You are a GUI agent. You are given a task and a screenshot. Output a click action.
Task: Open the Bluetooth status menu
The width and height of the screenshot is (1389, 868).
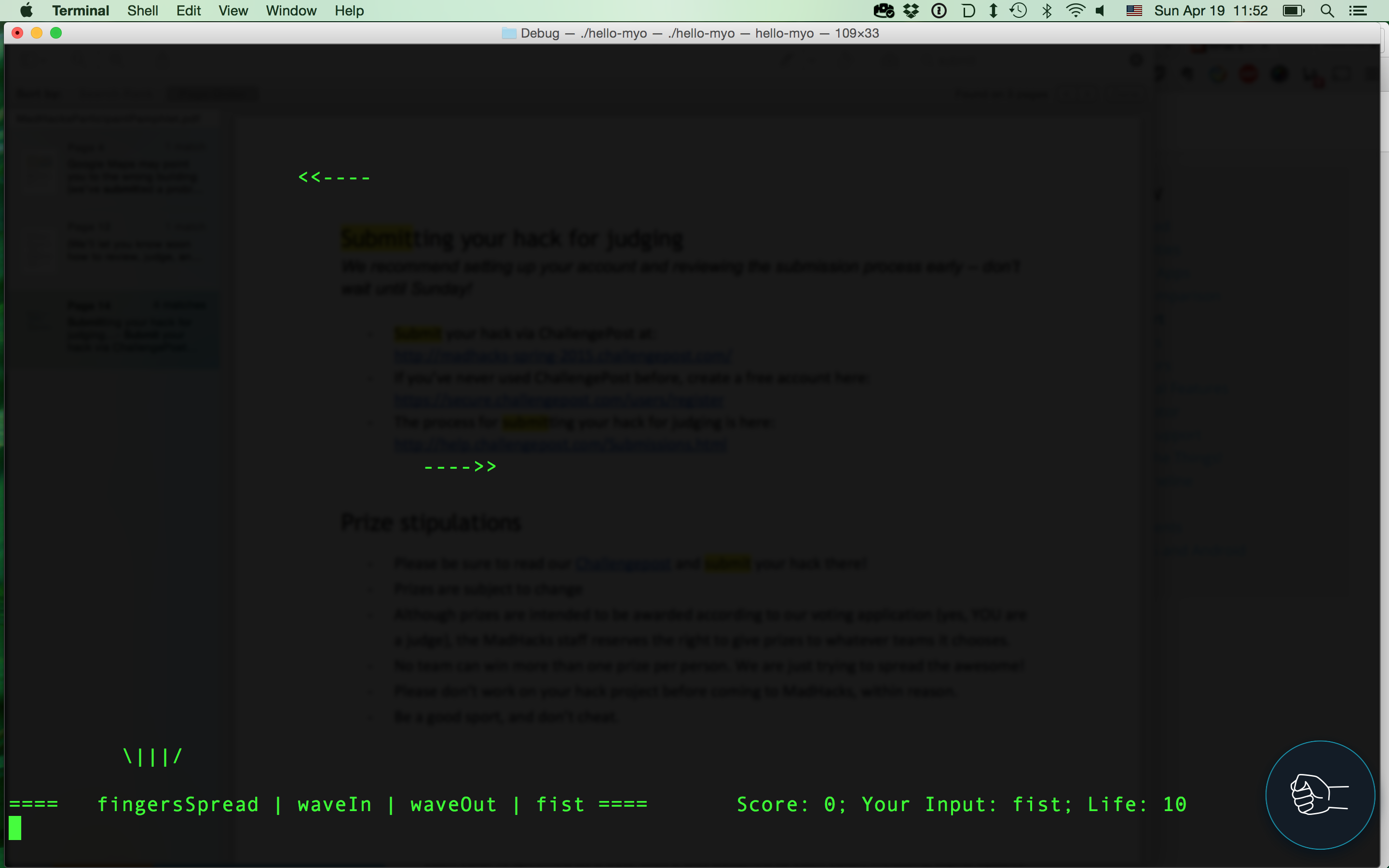(x=1047, y=11)
